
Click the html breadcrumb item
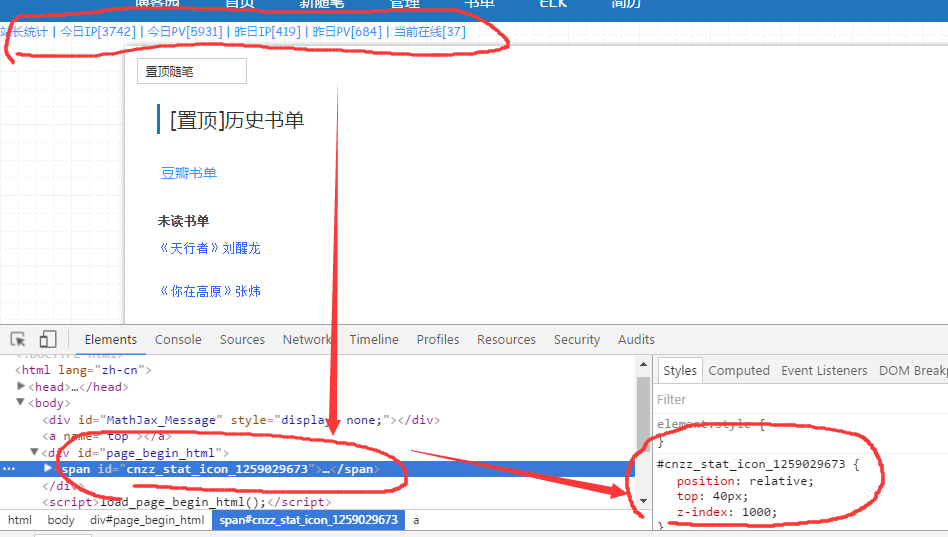tap(20, 520)
